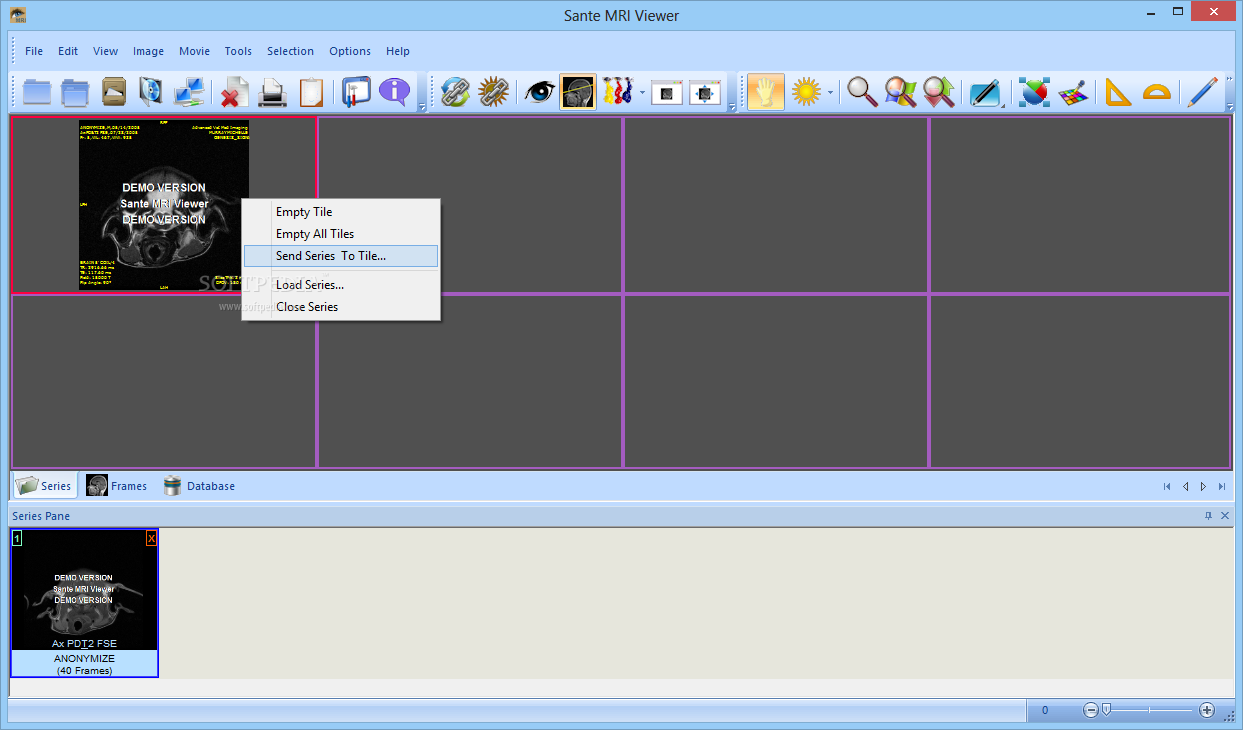This screenshot has height=730, width=1243.
Task: Switch to the Database tab
Action: tap(199, 486)
